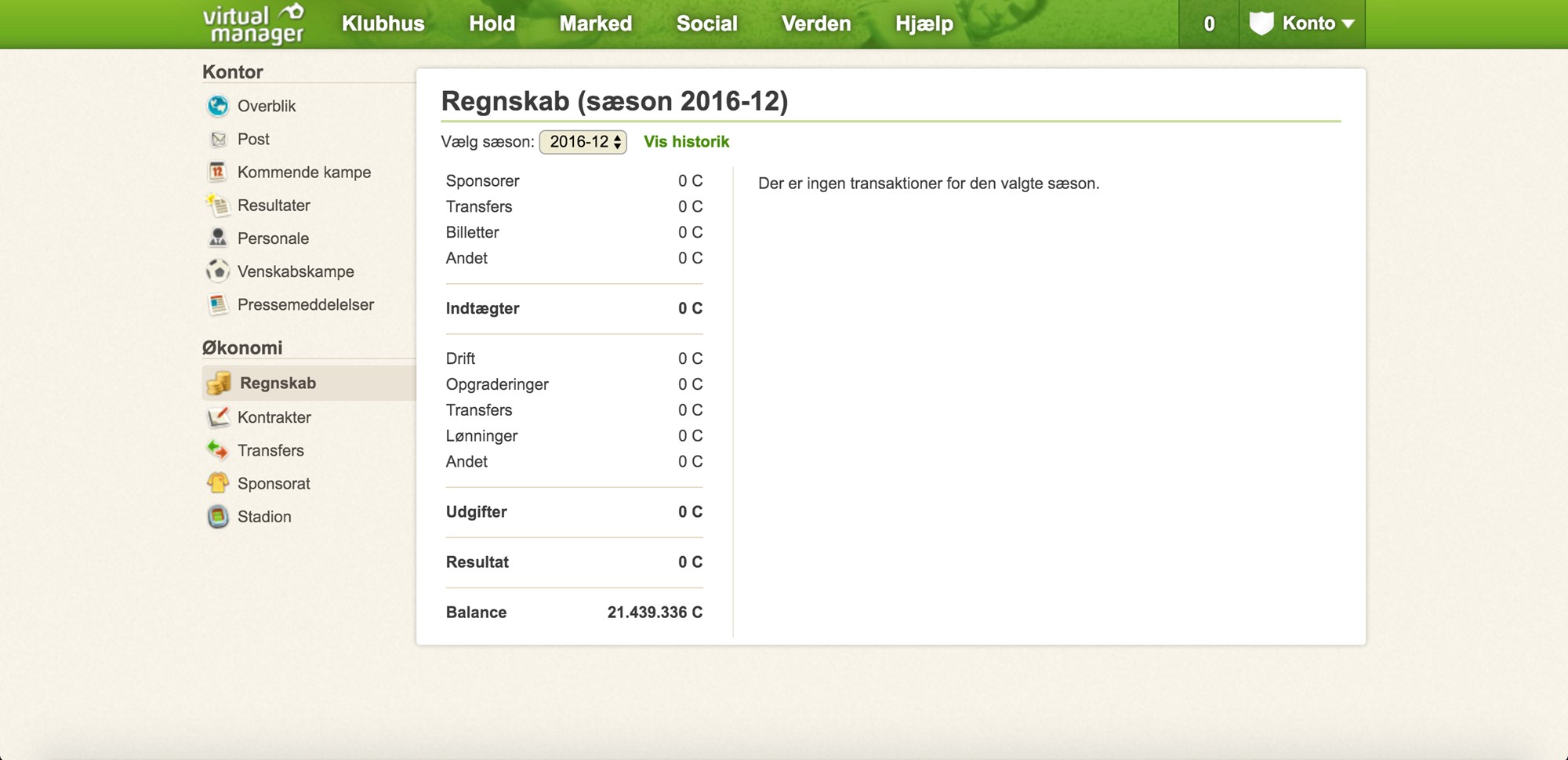Click the envelope icon beside Post
The height and width of the screenshot is (760, 1568).
pos(218,139)
